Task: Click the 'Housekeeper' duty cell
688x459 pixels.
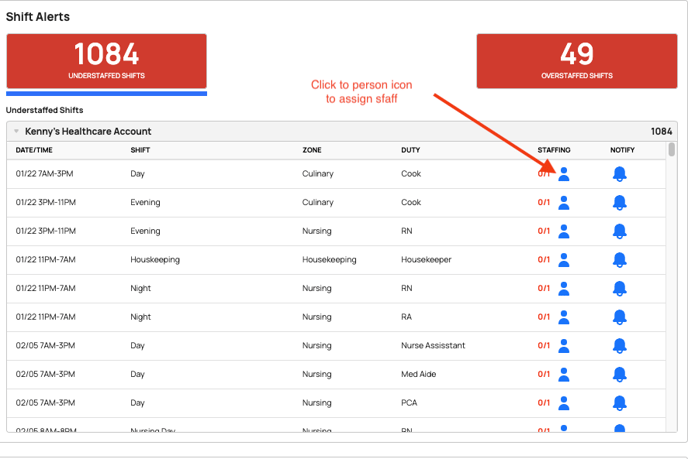Action: tap(426, 260)
